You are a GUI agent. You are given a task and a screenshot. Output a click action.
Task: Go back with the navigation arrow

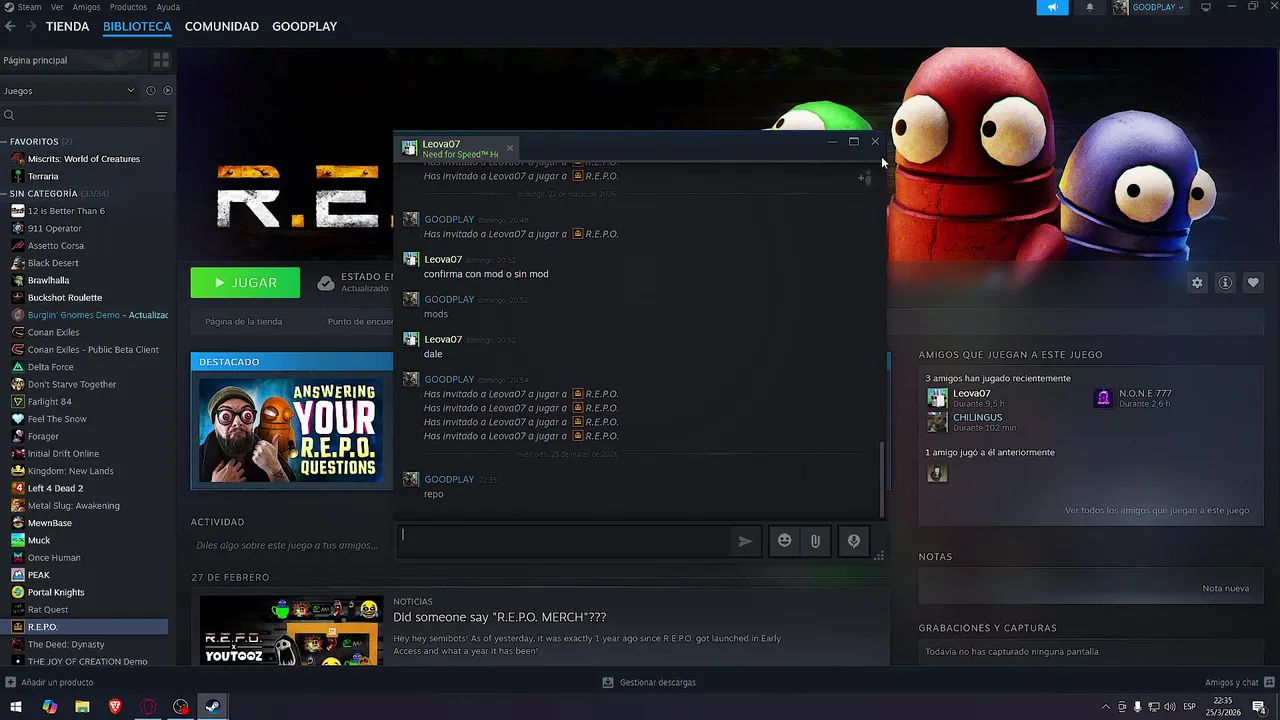[10, 26]
